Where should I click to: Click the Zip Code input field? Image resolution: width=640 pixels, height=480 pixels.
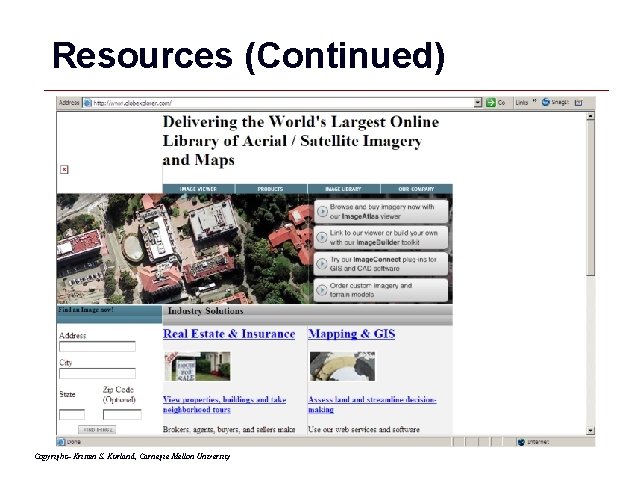[122, 415]
